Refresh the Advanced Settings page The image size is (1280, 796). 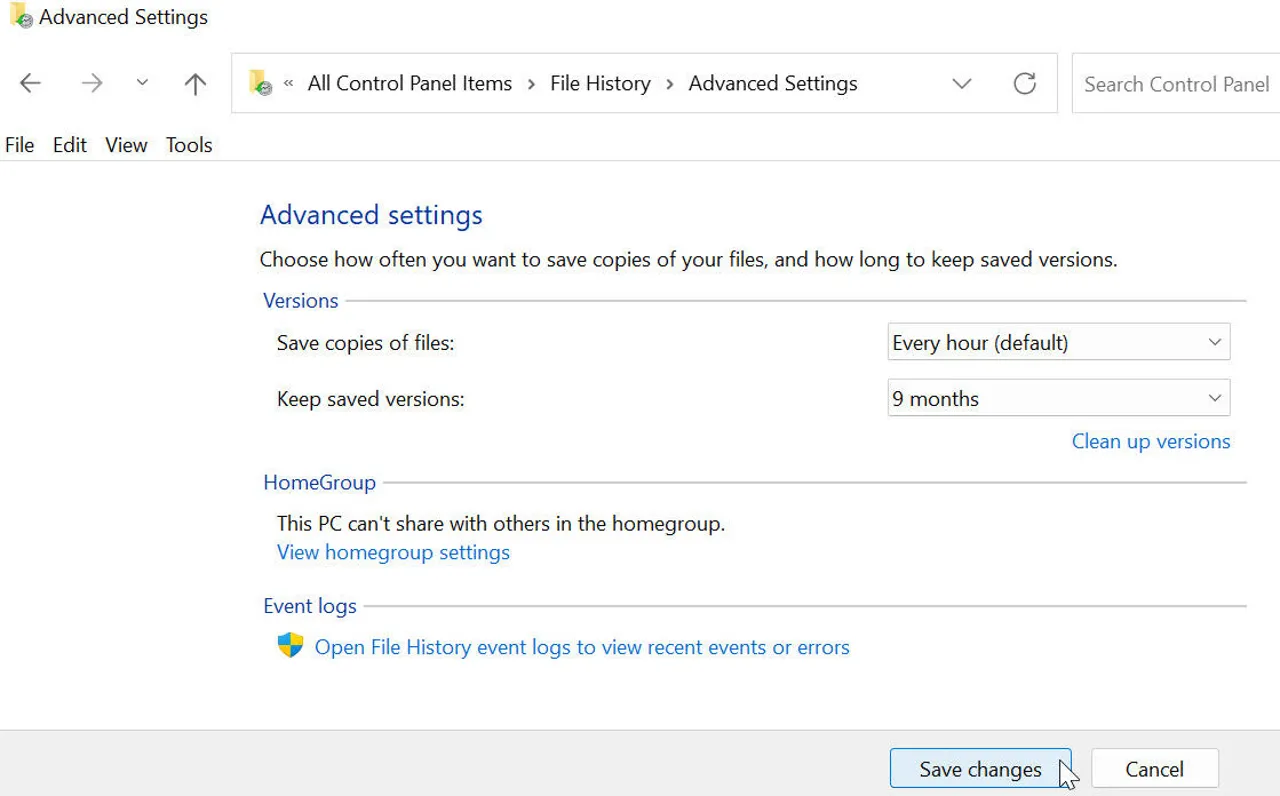pos(1024,84)
